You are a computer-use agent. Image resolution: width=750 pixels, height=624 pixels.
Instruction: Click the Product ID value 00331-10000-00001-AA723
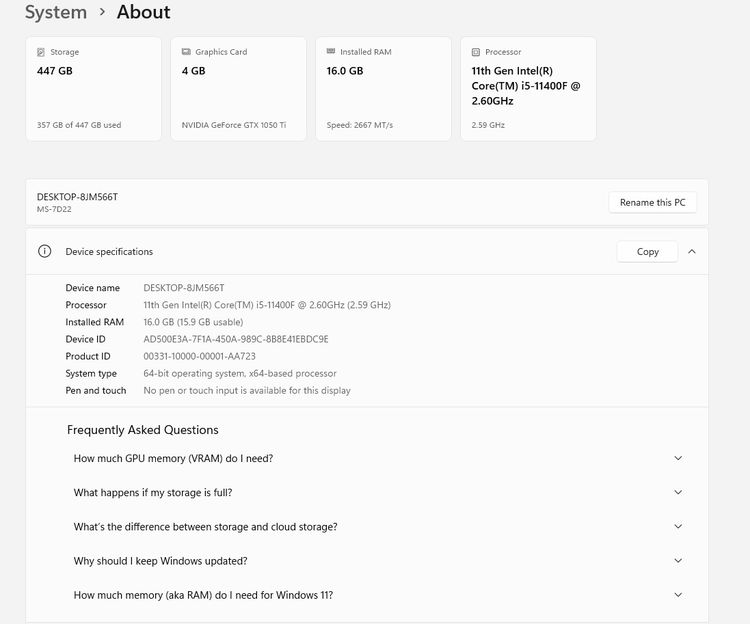[199, 356]
